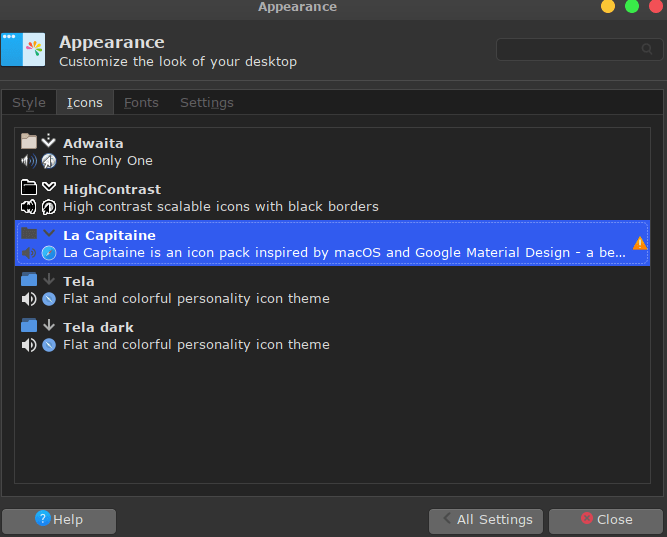Image resolution: width=667 pixels, height=537 pixels.
Task: Click the La Capitaine chevron preview icon
Action: (49, 233)
